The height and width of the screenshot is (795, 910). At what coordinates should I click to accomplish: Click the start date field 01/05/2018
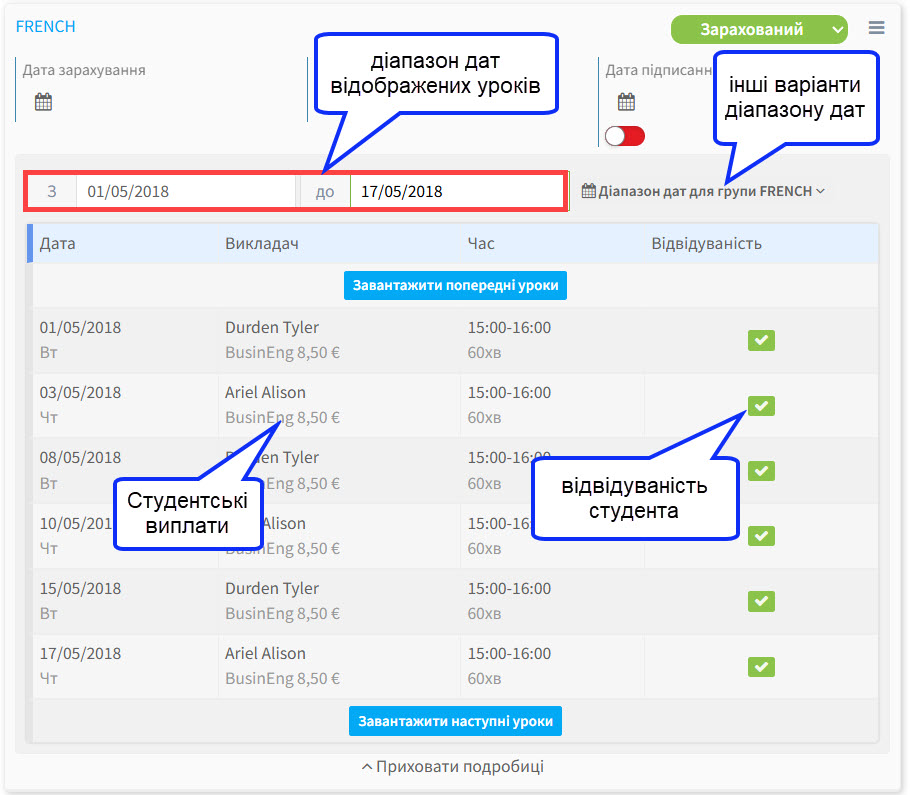(x=186, y=191)
